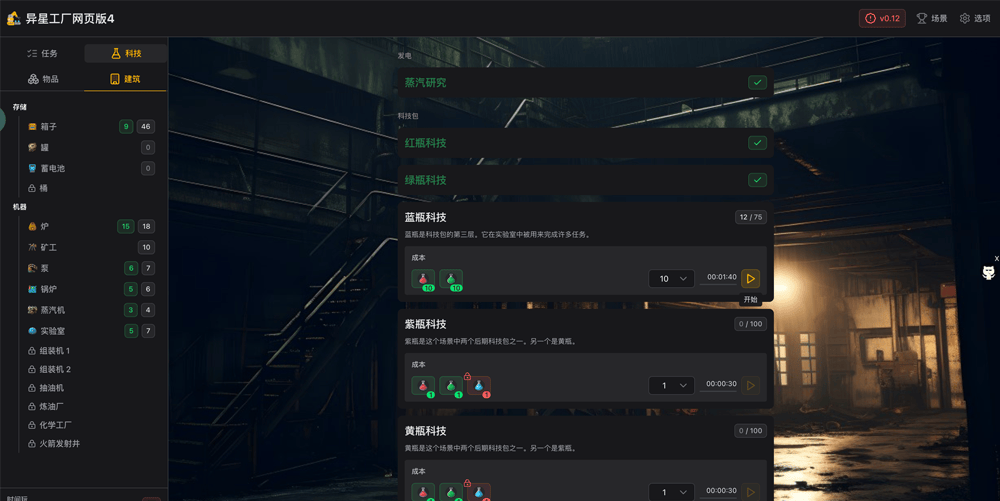The height and width of the screenshot is (501, 1000).
Task: Click the 0 count beside 蓄电池
Action: [x=148, y=168]
